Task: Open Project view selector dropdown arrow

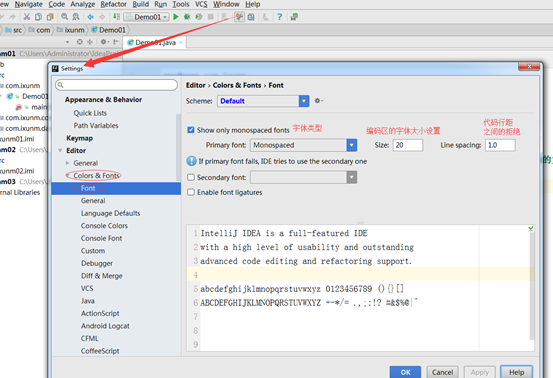Action: [67, 42]
